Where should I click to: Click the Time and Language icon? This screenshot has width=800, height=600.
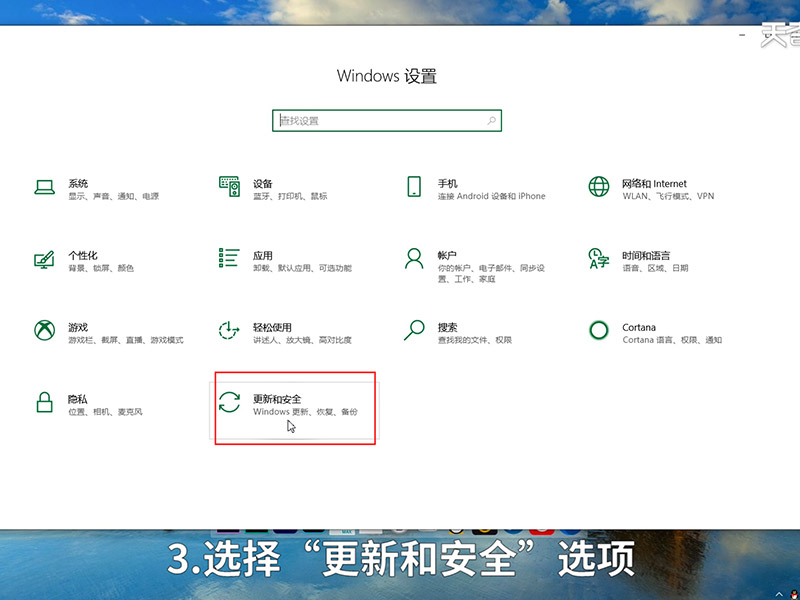(598, 258)
